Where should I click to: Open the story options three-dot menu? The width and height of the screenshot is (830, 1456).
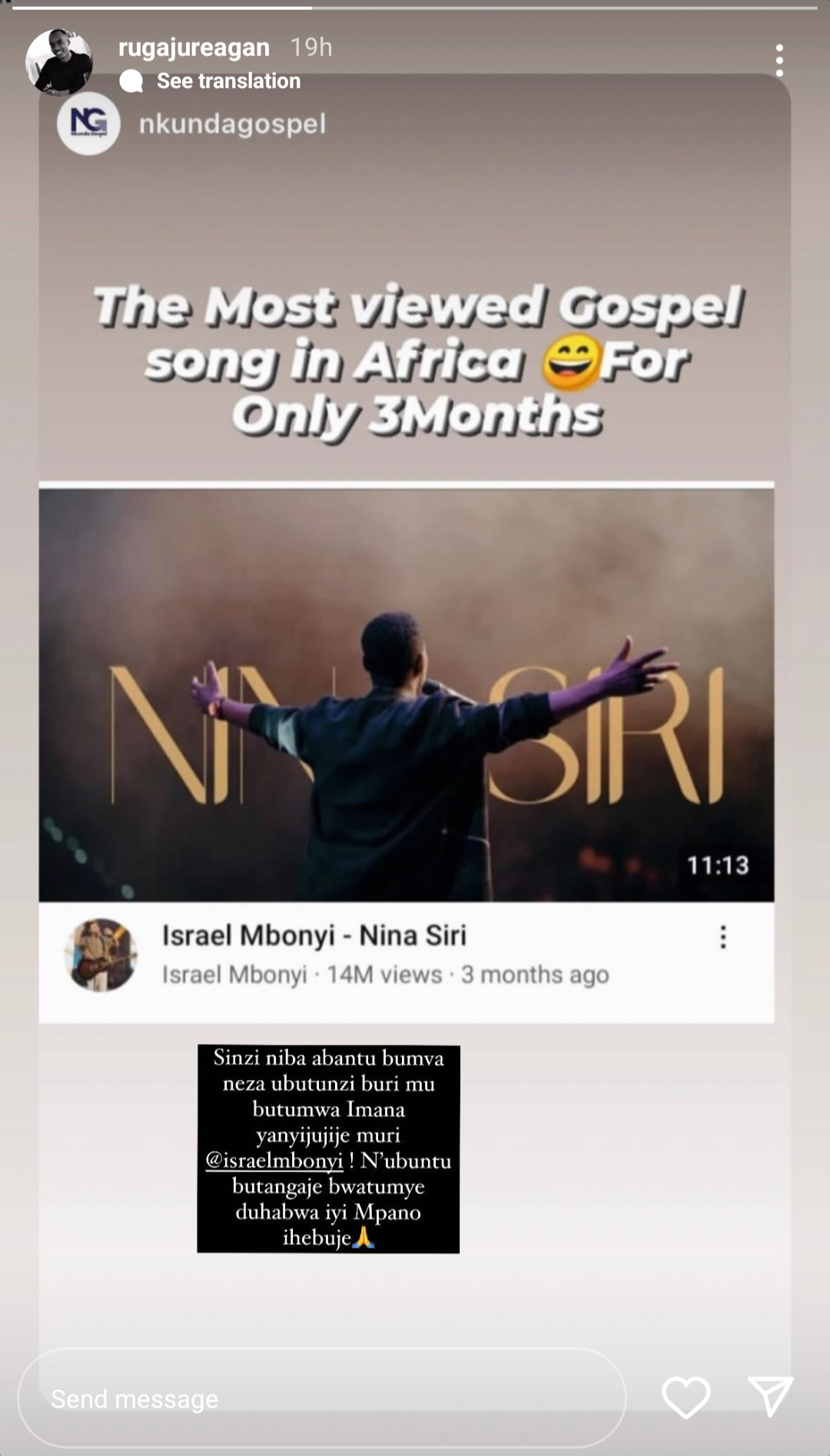tap(779, 60)
